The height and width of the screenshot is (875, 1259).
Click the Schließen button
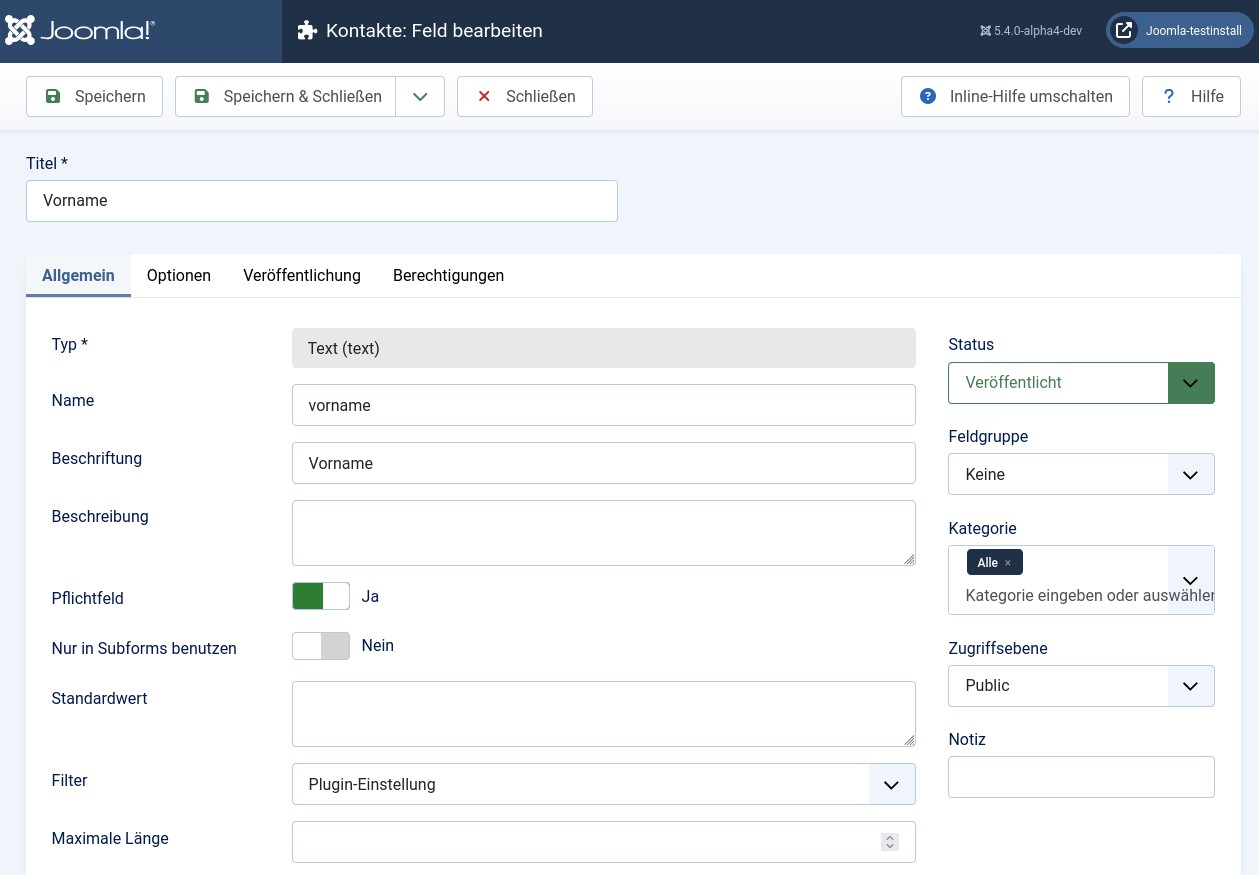(525, 97)
